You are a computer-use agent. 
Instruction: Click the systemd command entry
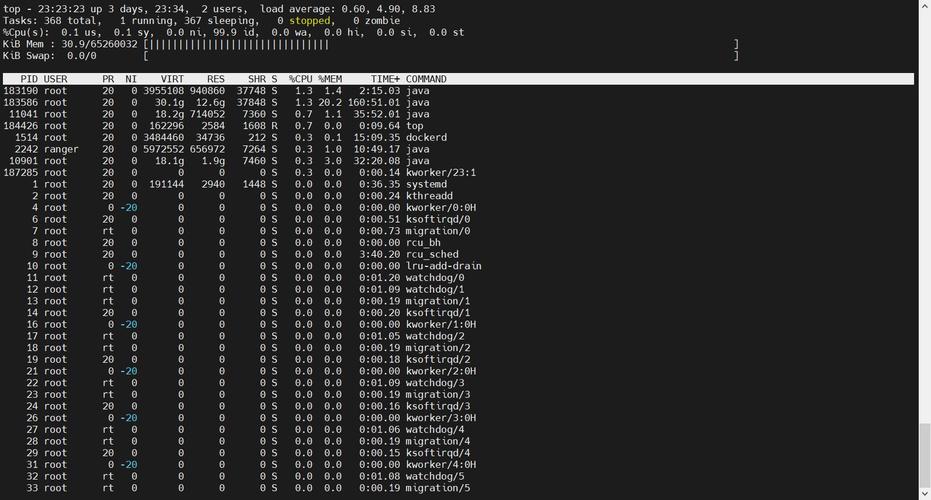click(426, 184)
